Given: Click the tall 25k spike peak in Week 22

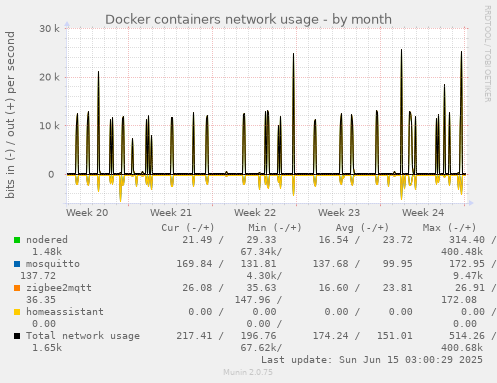Looking at the screenshot, I should pos(293,54).
